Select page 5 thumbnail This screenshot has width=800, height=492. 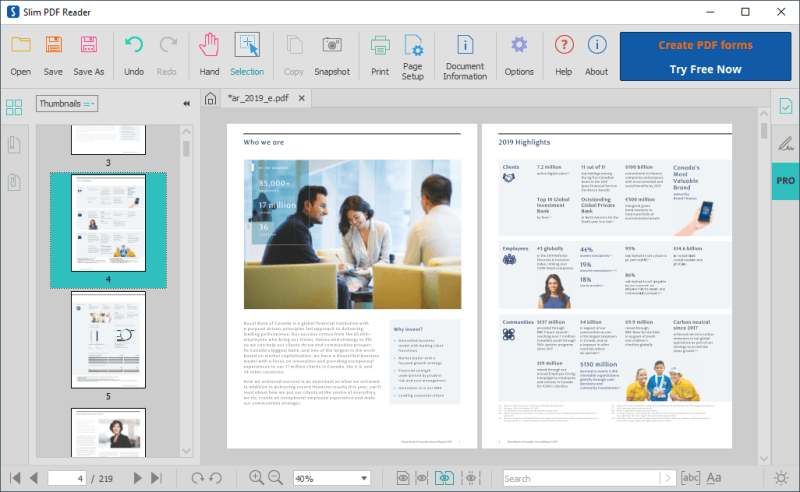pos(108,340)
